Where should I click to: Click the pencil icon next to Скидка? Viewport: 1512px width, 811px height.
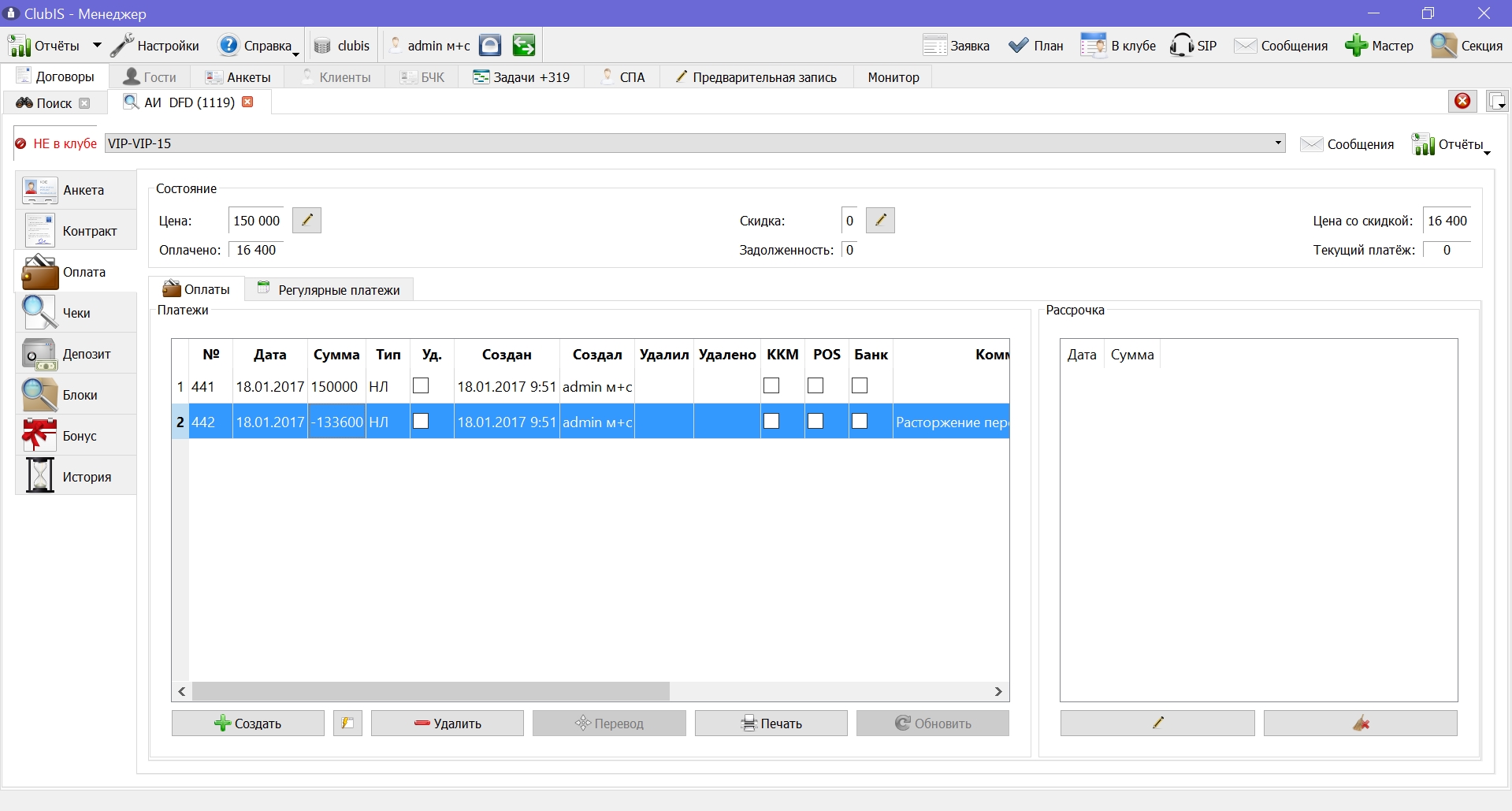click(x=880, y=221)
